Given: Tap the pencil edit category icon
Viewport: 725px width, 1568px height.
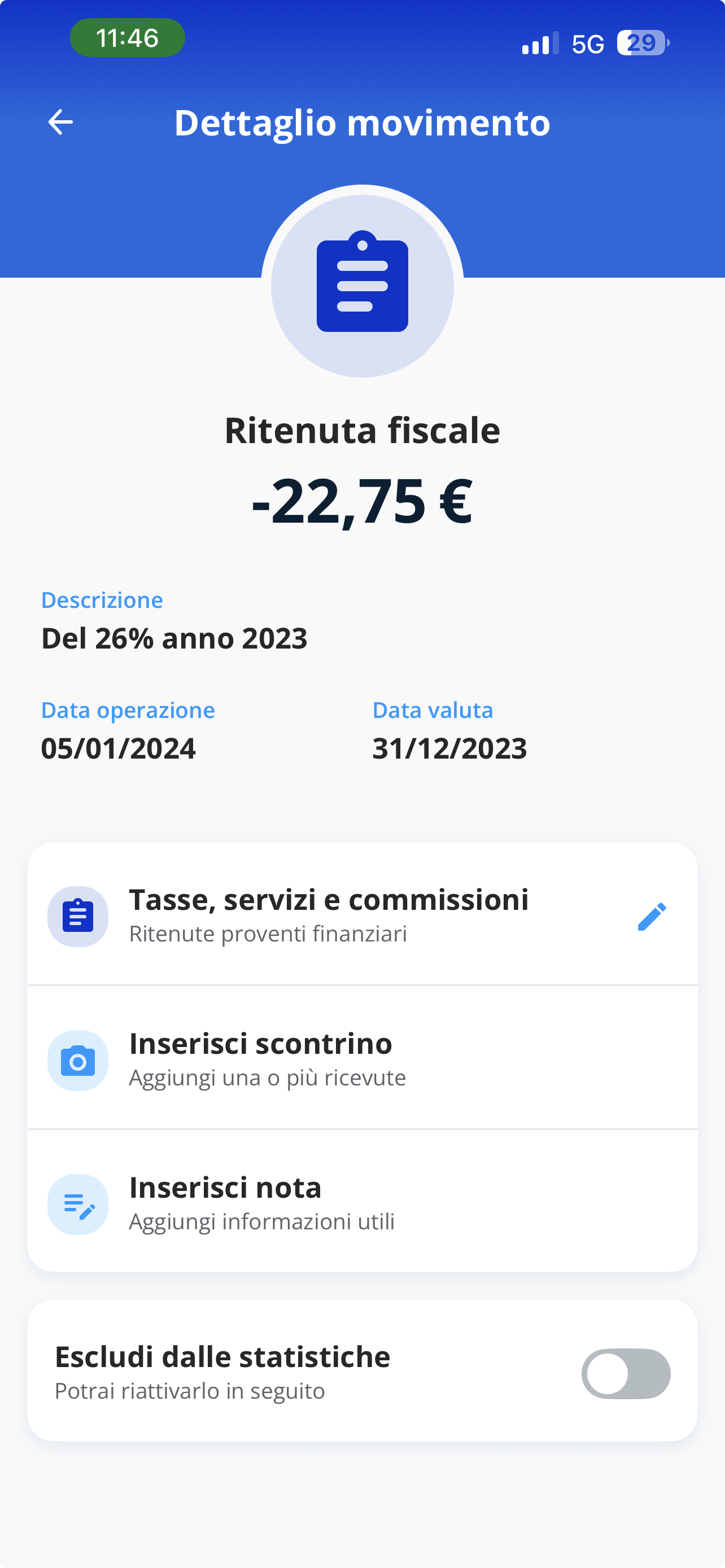Looking at the screenshot, I should click(x=652, y=917).
